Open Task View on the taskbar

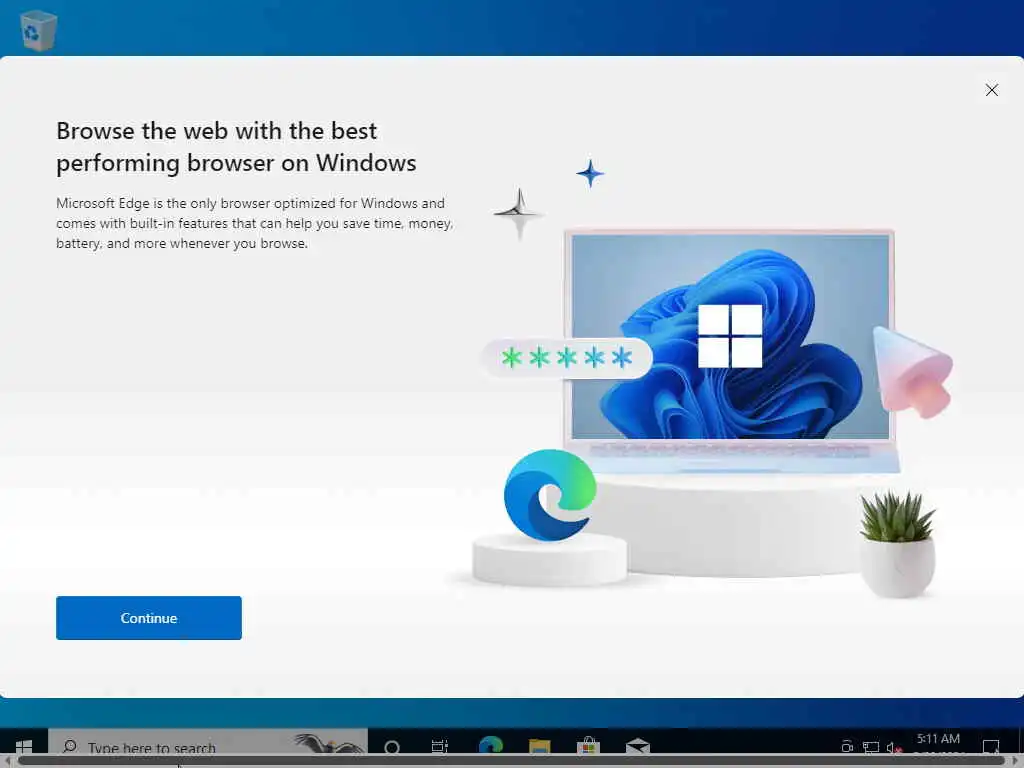pos(440,746)
